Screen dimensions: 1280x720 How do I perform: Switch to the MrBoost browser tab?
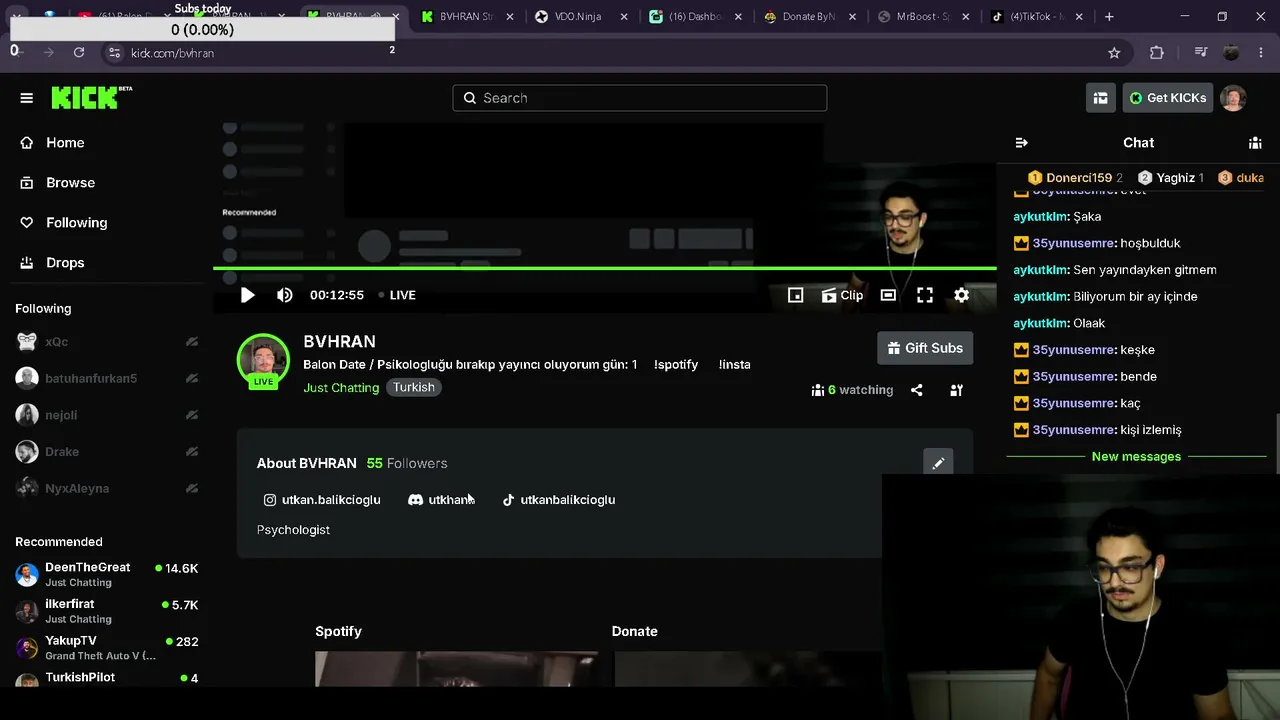(925, 17)
